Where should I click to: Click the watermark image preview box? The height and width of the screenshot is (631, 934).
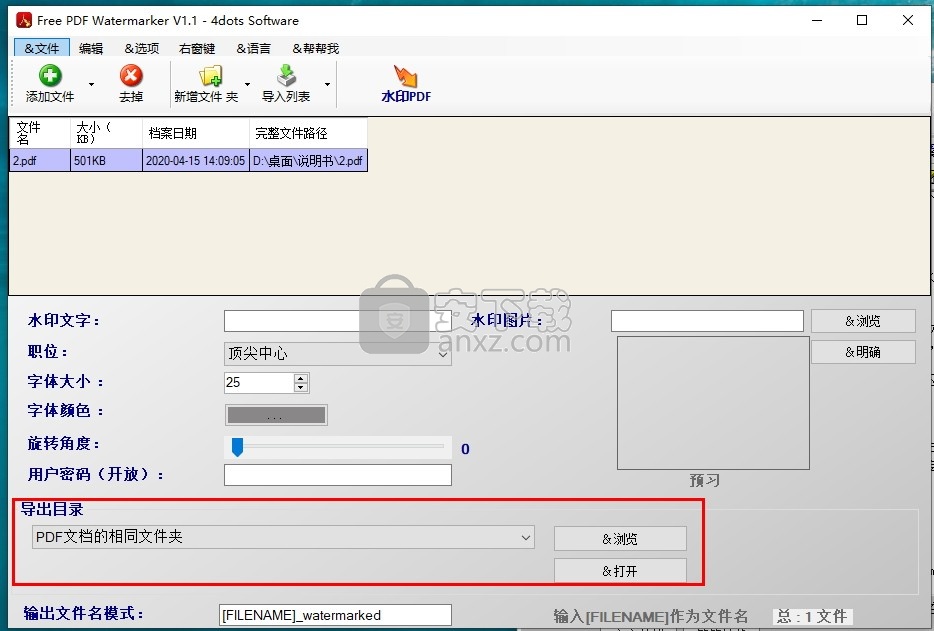coord(713,403)
